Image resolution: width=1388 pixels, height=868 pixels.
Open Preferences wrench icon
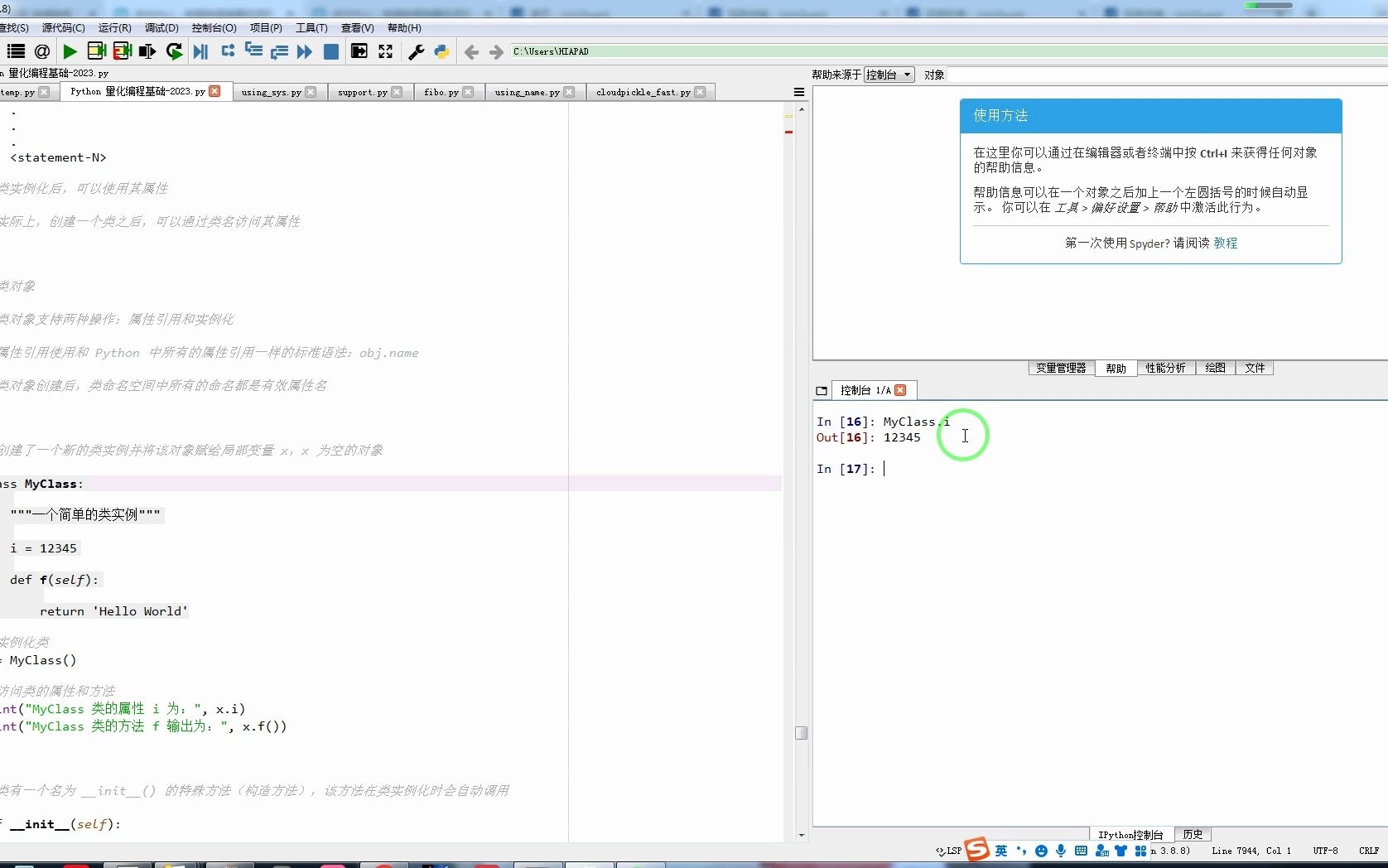[417, 51]
